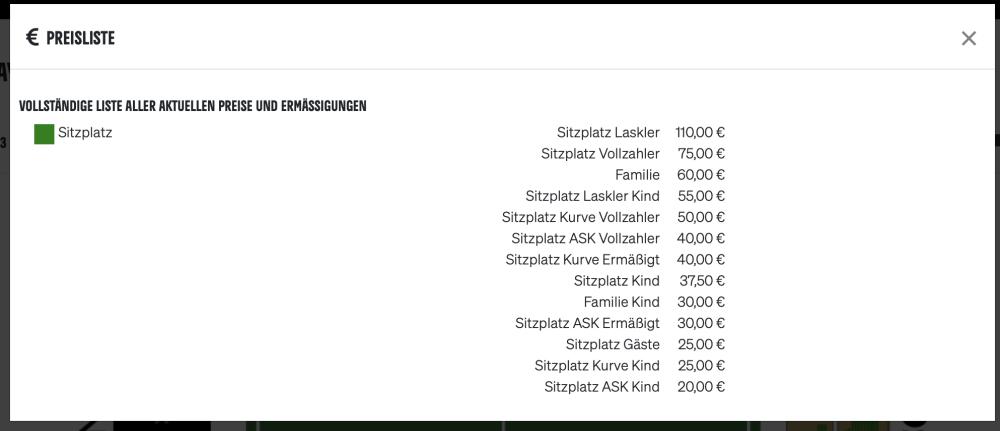Select the Sitzplatz legend label
Viewport: 1000px width, 431px height.
click(x=85, y=132)
